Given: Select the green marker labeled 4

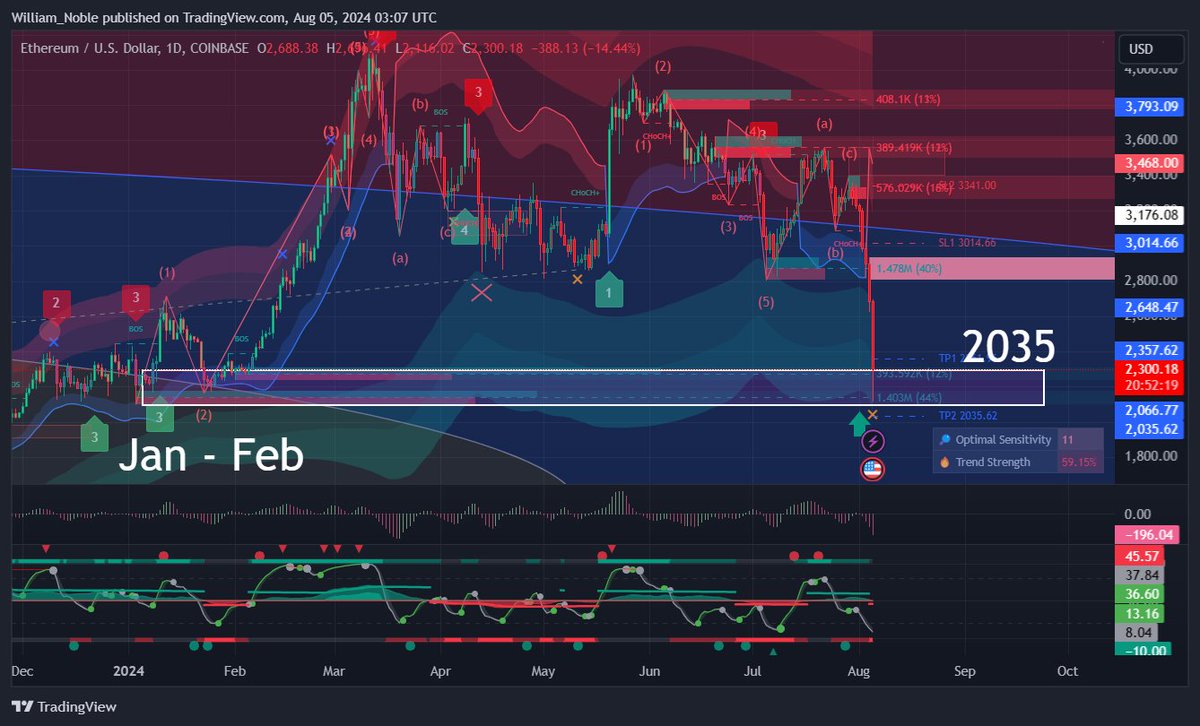Looking at the screenshot, I should tap(464, 231).
